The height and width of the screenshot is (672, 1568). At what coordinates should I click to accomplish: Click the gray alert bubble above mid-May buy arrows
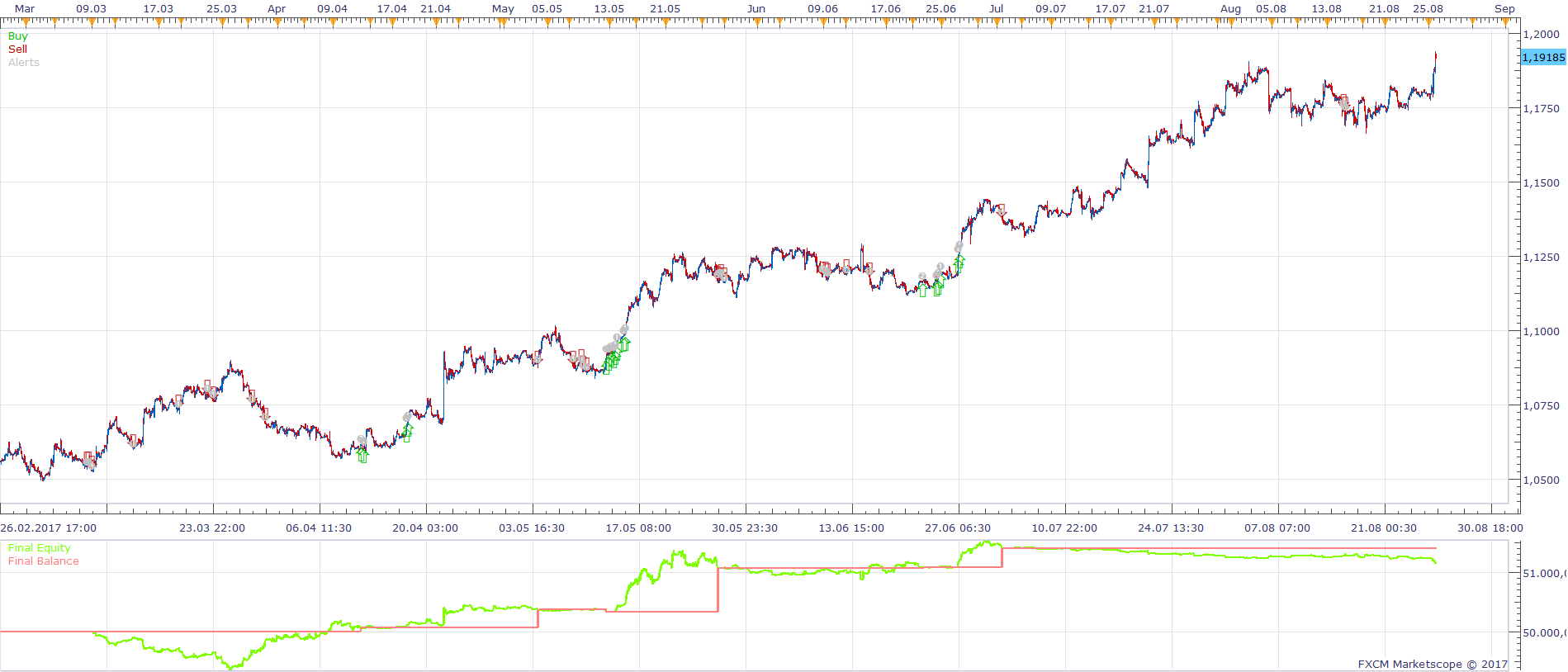point(624,330)
